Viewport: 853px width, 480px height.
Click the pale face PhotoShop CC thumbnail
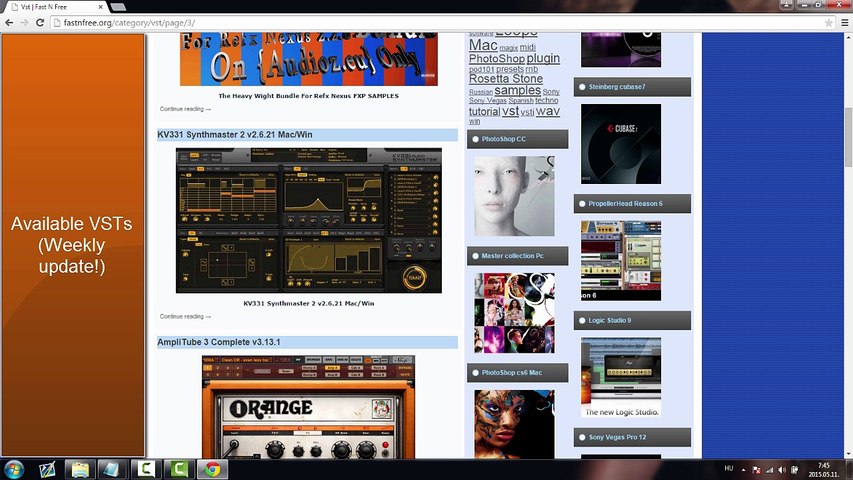pyautogui.click(x=514, y=196)
